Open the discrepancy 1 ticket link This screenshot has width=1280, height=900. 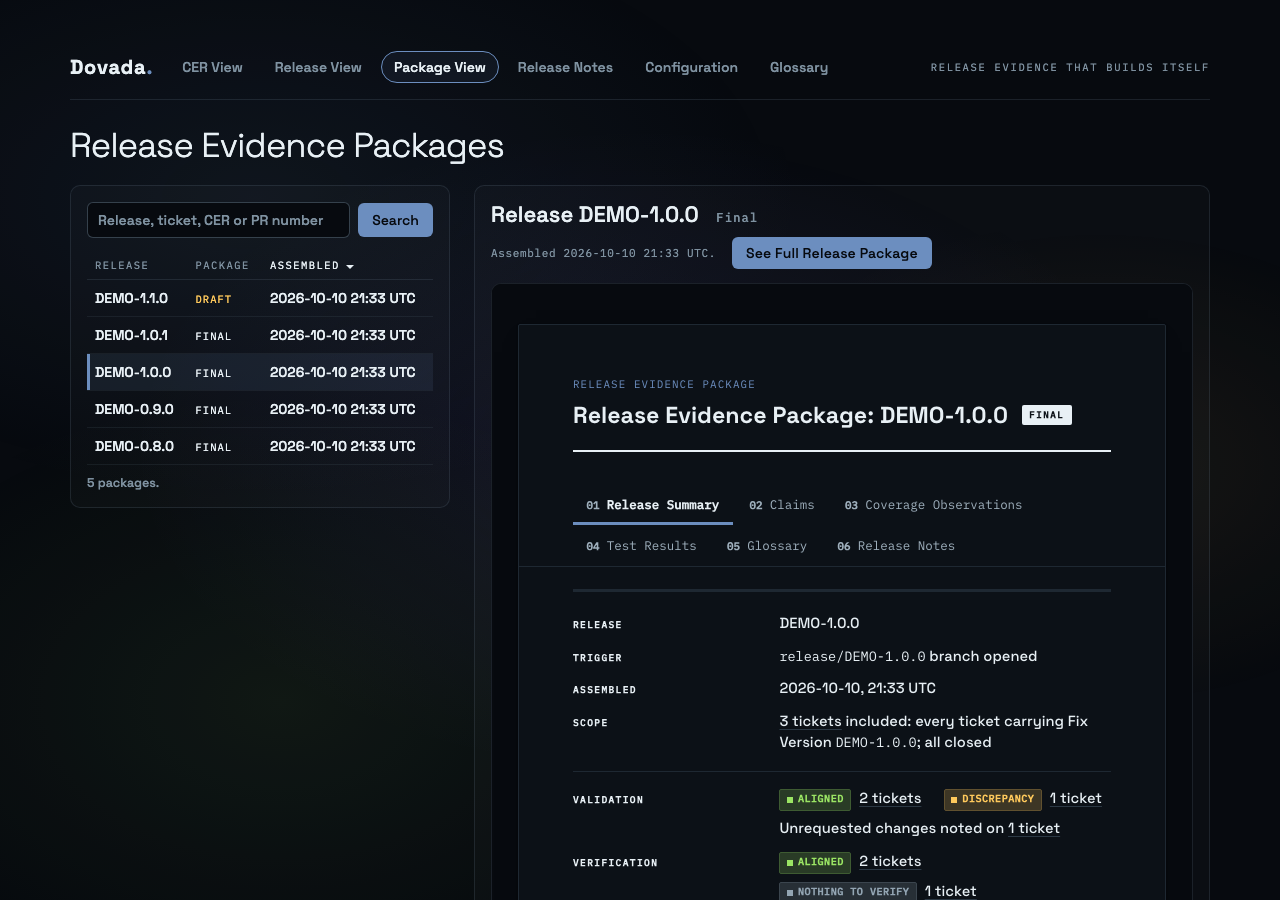(x=1076, y=798)
